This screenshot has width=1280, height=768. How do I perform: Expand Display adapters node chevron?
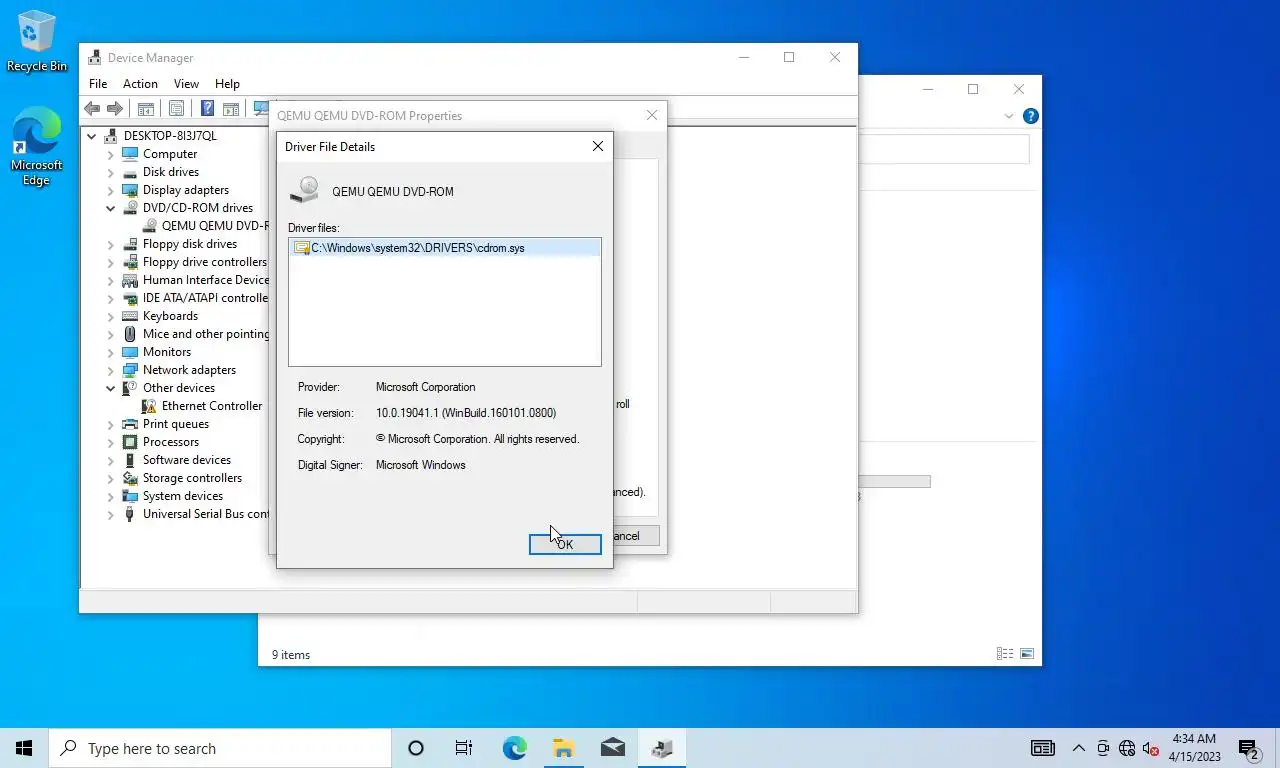[111, 190]
